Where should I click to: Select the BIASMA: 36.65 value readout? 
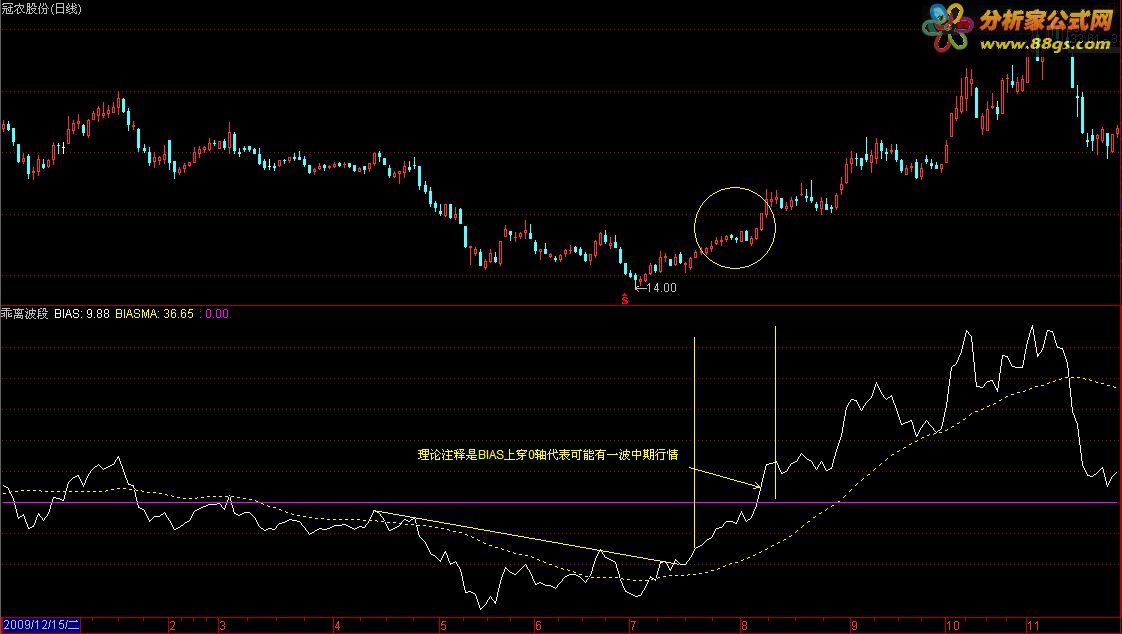click(154, 313)
